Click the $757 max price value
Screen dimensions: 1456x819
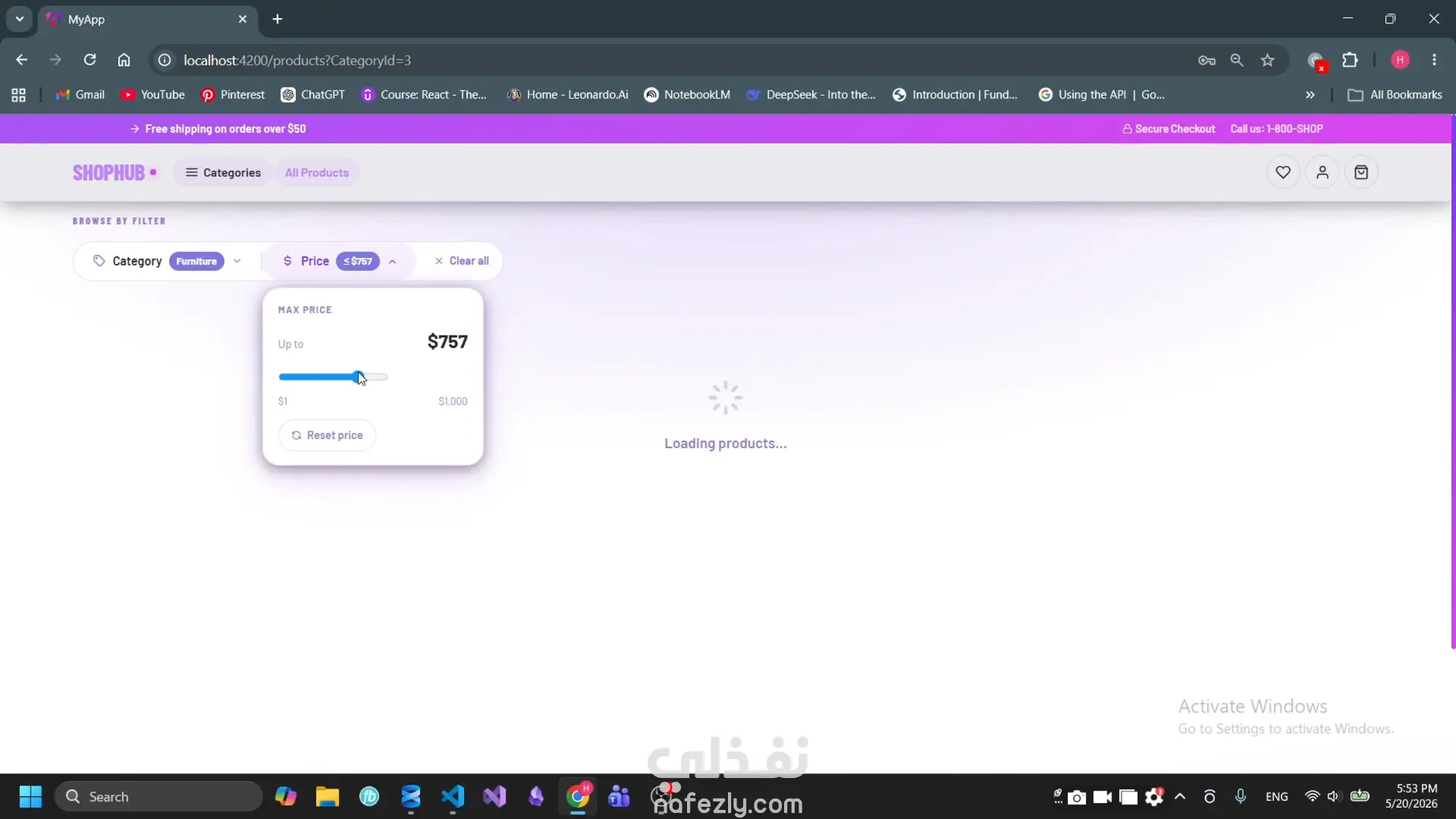pos(447,342)
